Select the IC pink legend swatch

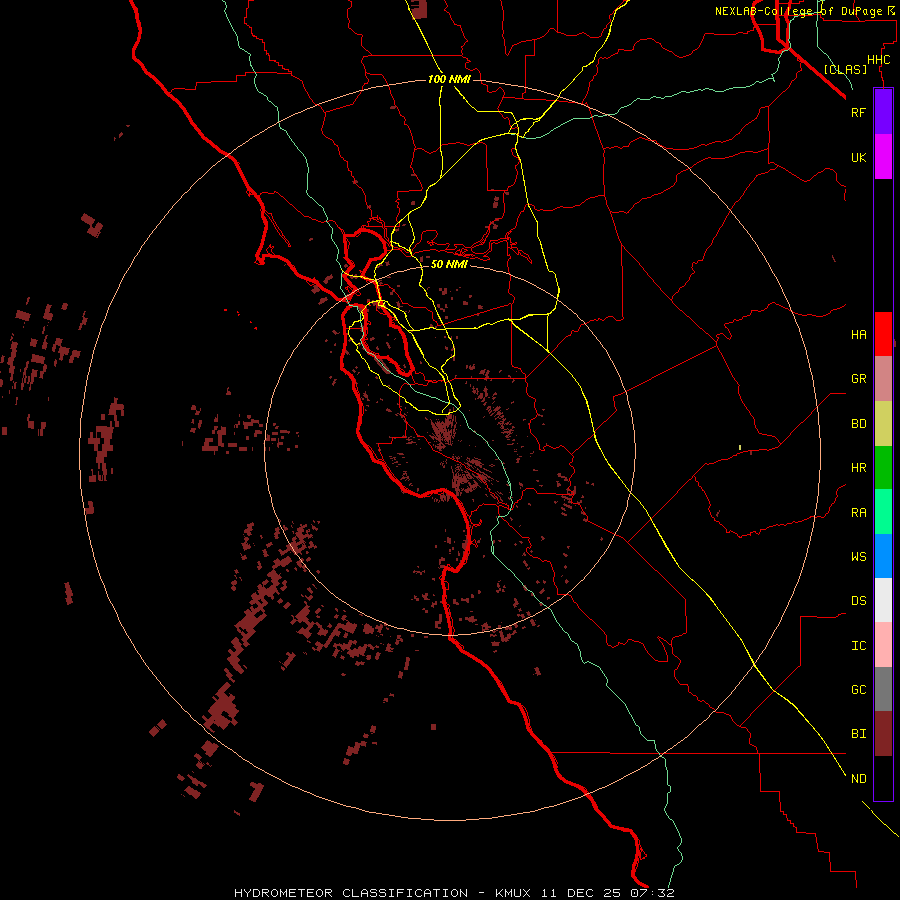[x=883, y=645]
